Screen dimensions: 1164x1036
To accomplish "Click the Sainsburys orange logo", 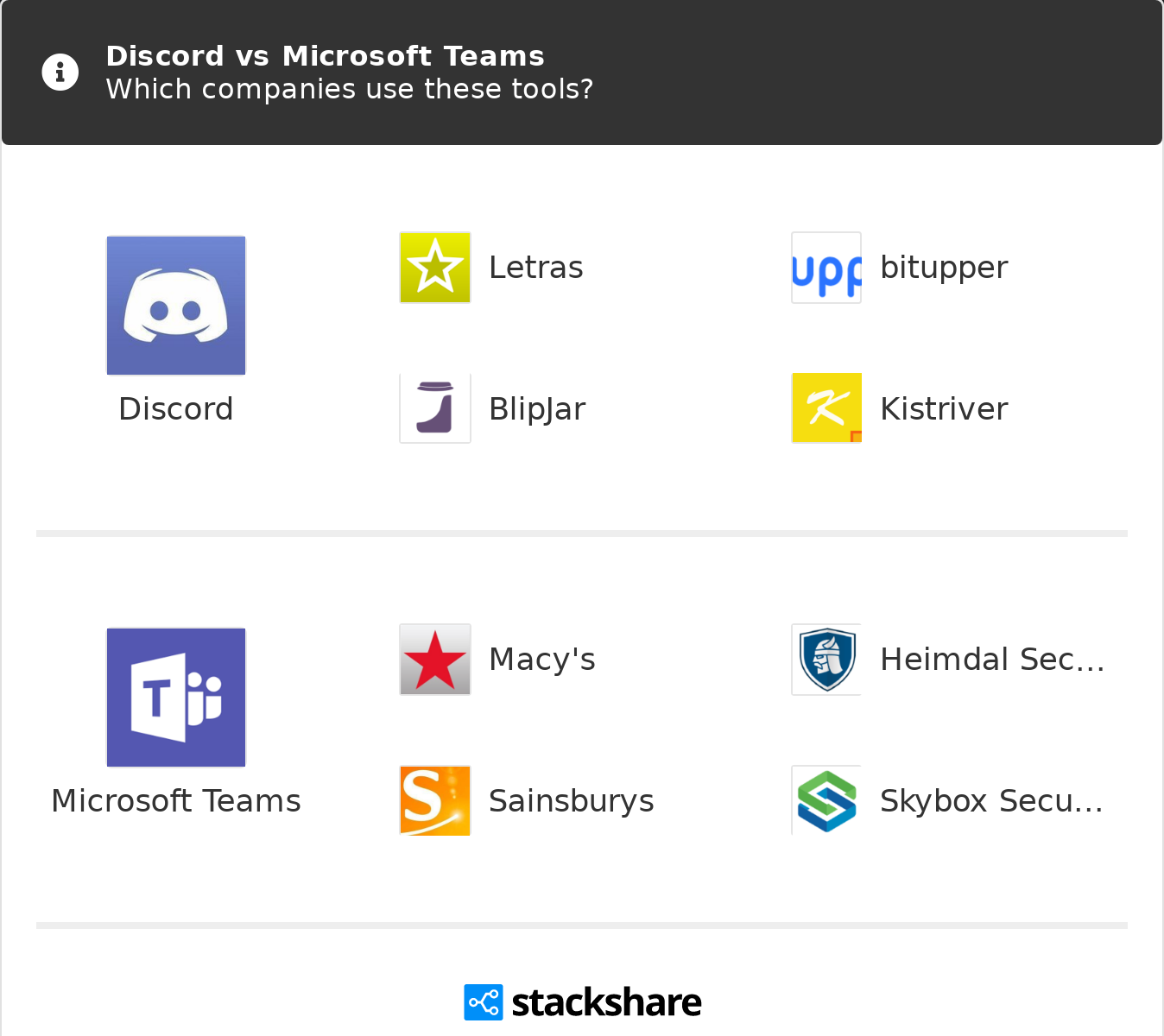I will point(435,800).
